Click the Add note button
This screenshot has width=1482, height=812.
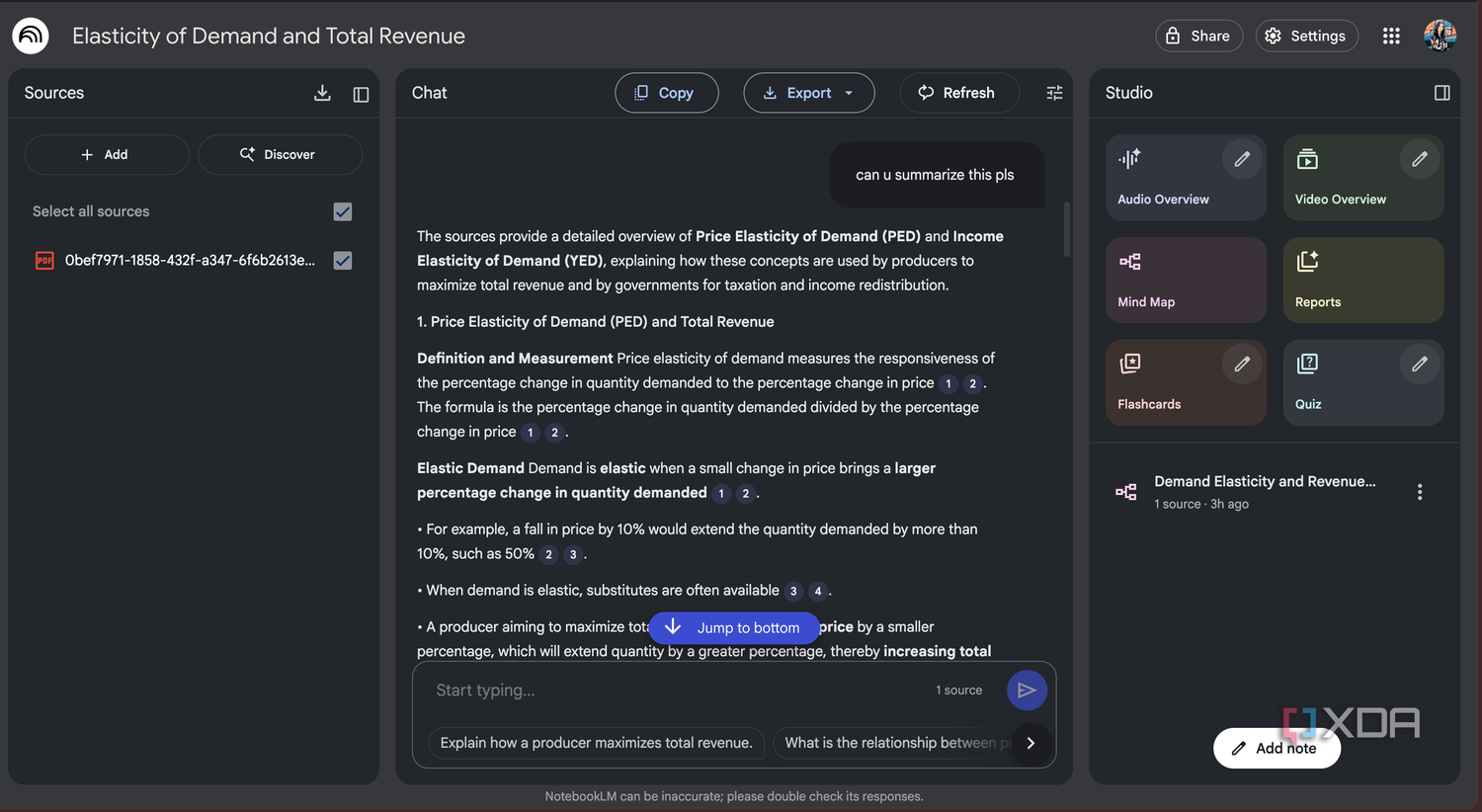1276,748
